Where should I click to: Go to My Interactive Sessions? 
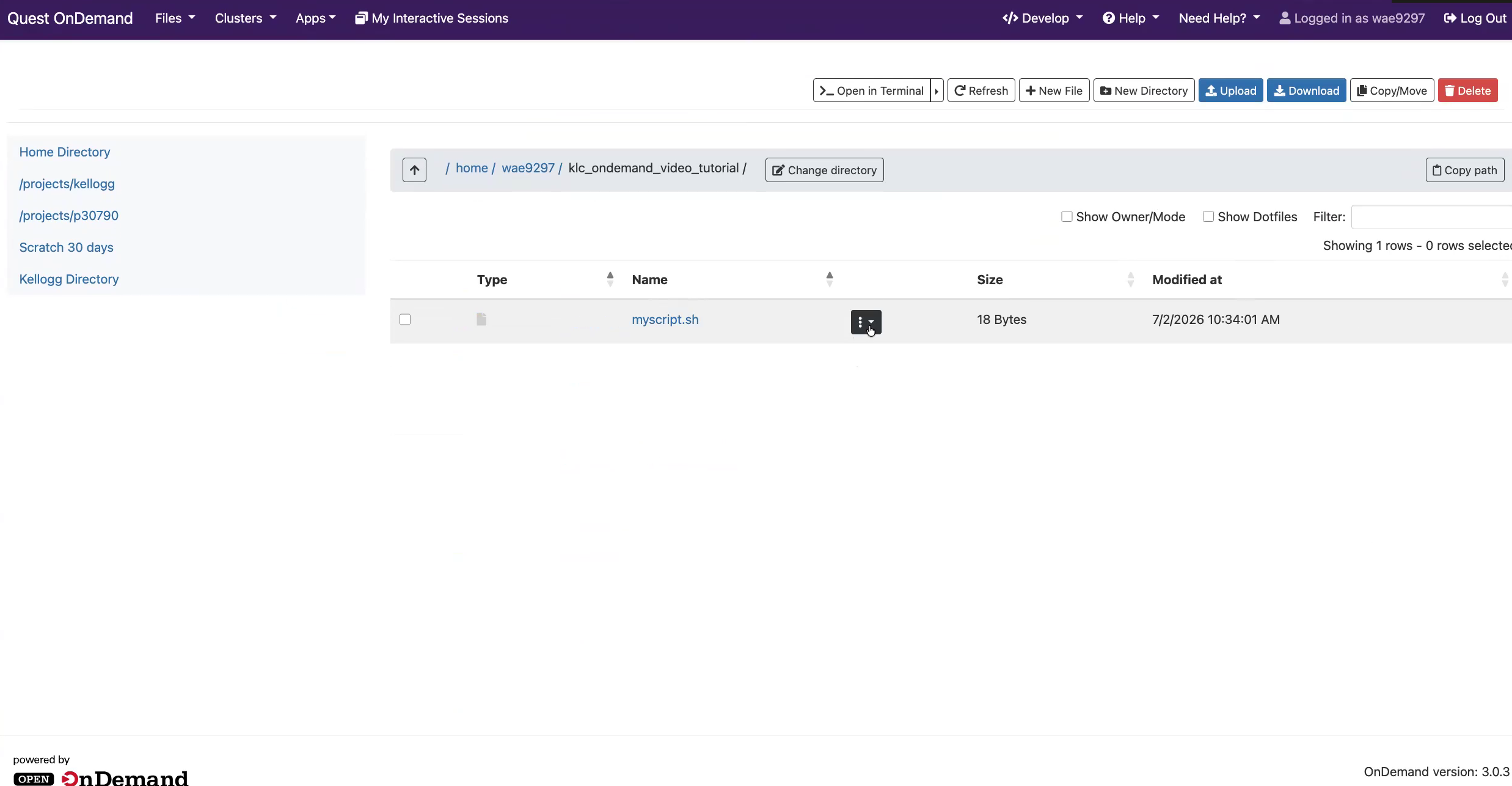(431, 18)
